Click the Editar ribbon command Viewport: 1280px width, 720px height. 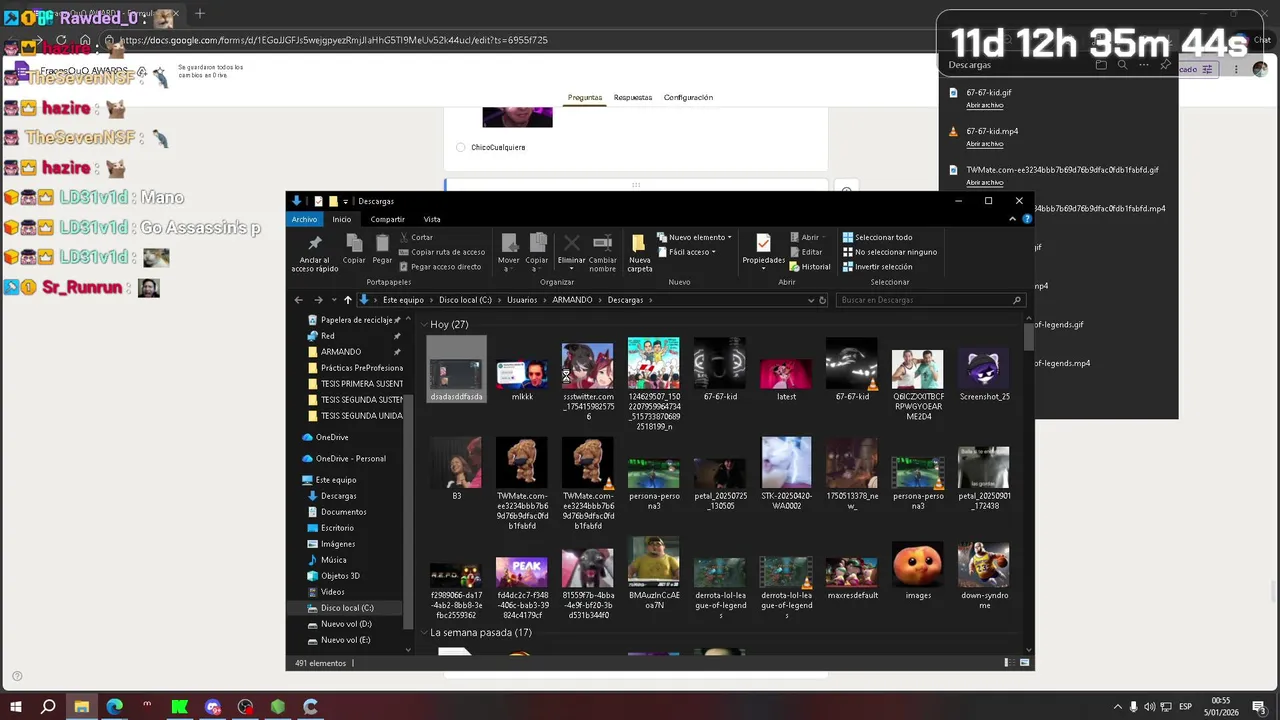click(806, 252)
